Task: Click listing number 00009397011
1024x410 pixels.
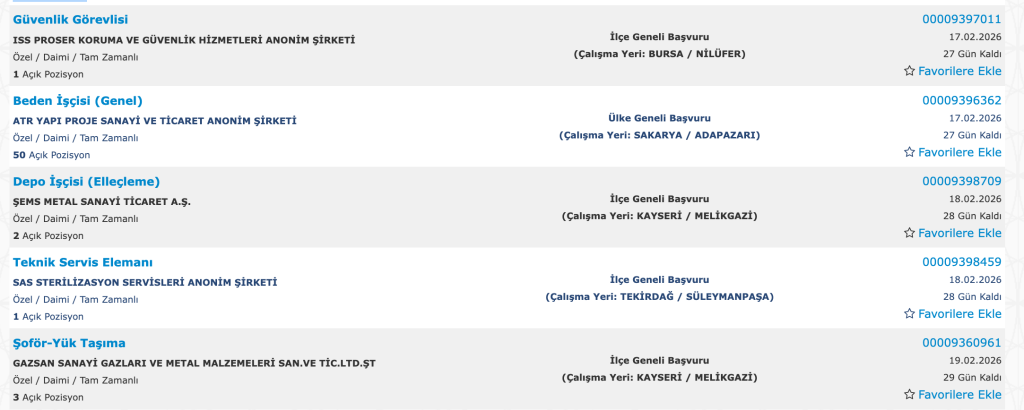Action: tap(961, 20)
